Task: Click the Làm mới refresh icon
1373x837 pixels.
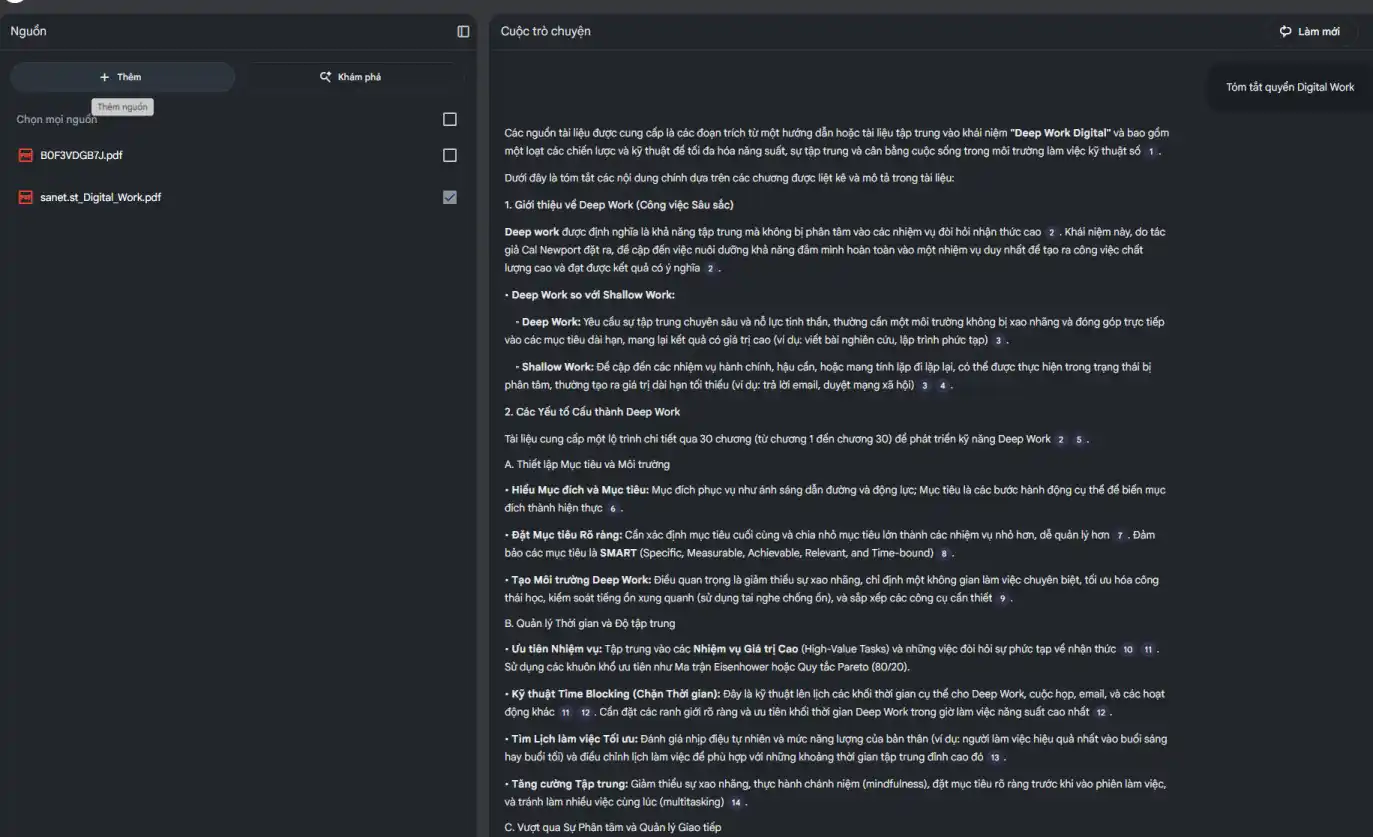Action: click(x=1285, y=32)
